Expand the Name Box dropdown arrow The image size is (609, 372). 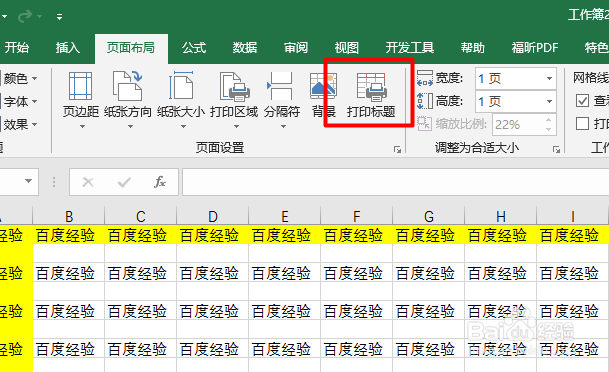click(x=28, y=181)
